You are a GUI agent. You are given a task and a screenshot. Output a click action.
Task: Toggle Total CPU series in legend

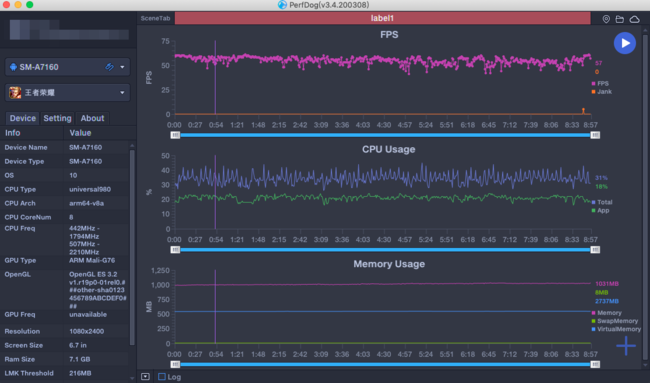pos(602,202)
